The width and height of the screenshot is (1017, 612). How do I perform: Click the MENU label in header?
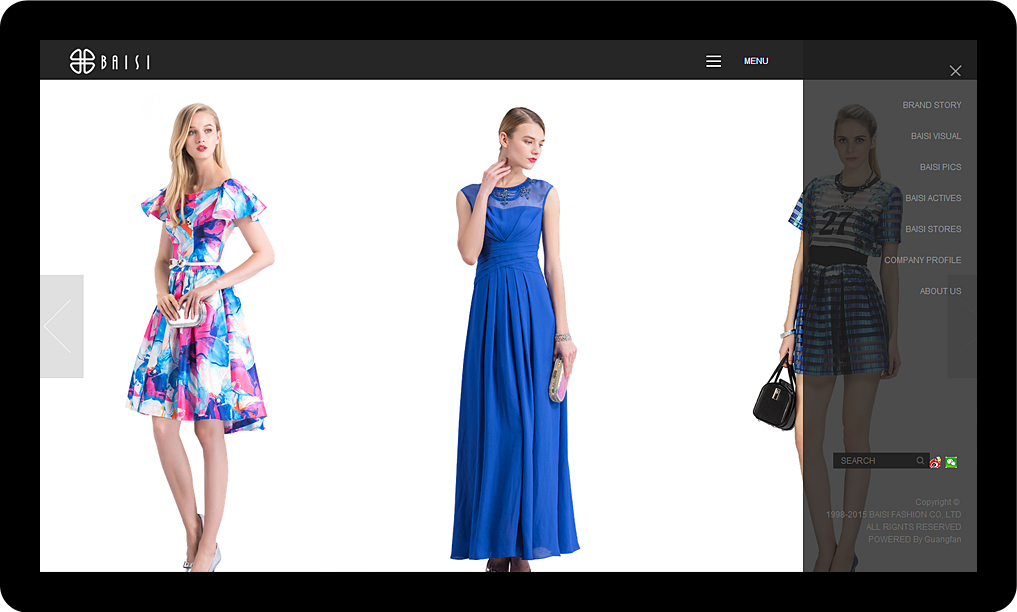click(756, 61)
